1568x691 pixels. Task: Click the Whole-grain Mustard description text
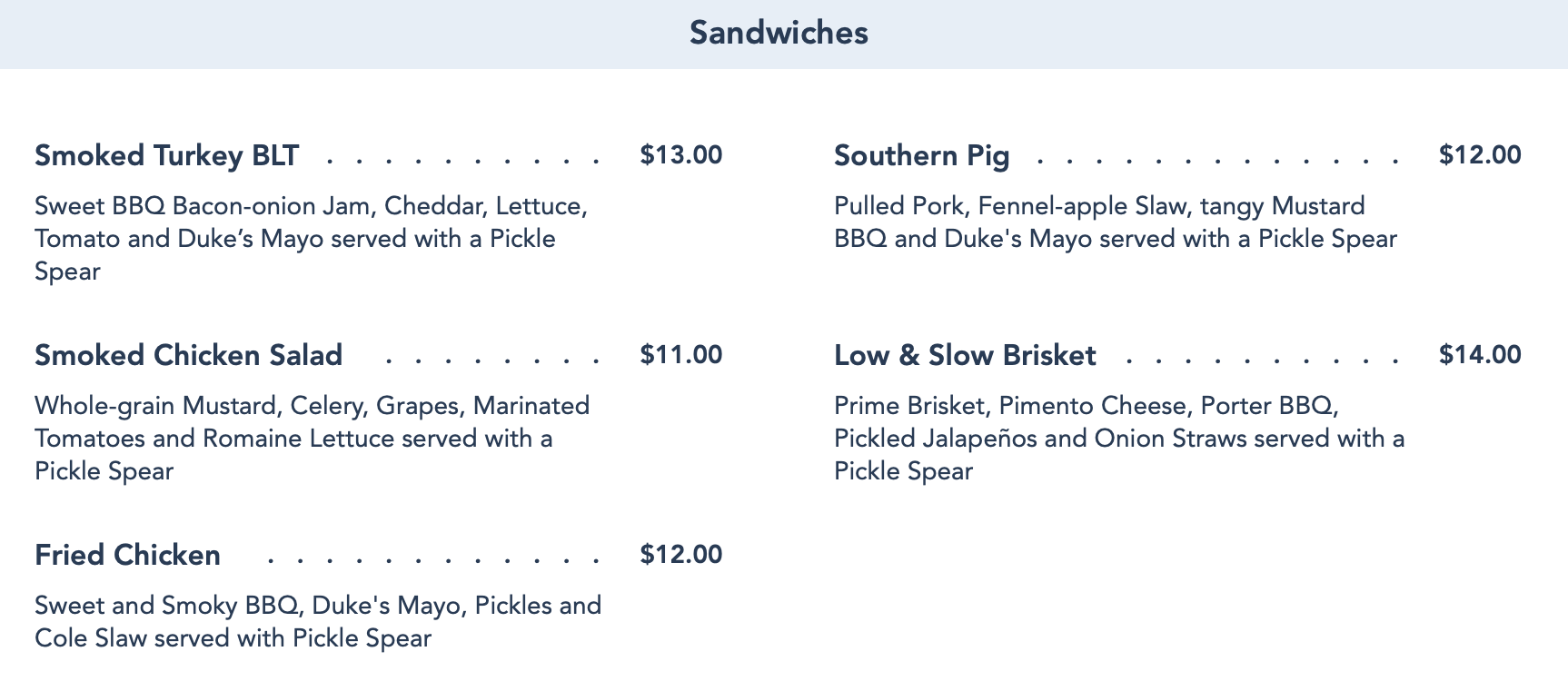[311, 439]
